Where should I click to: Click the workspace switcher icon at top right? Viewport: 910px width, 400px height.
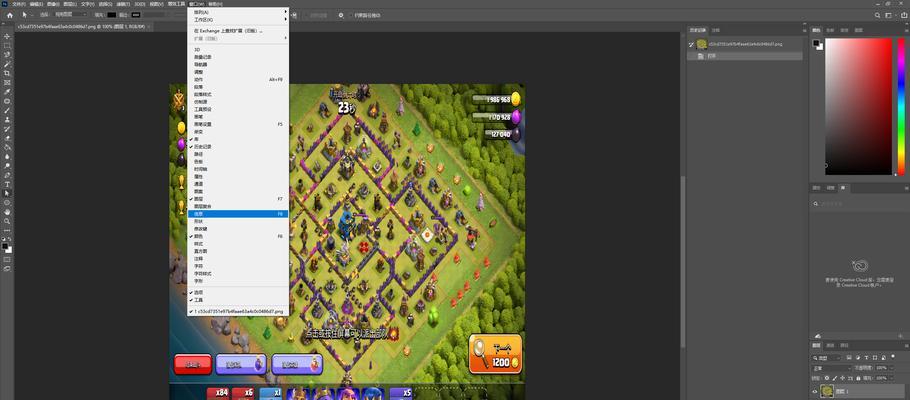coord(891,15)
